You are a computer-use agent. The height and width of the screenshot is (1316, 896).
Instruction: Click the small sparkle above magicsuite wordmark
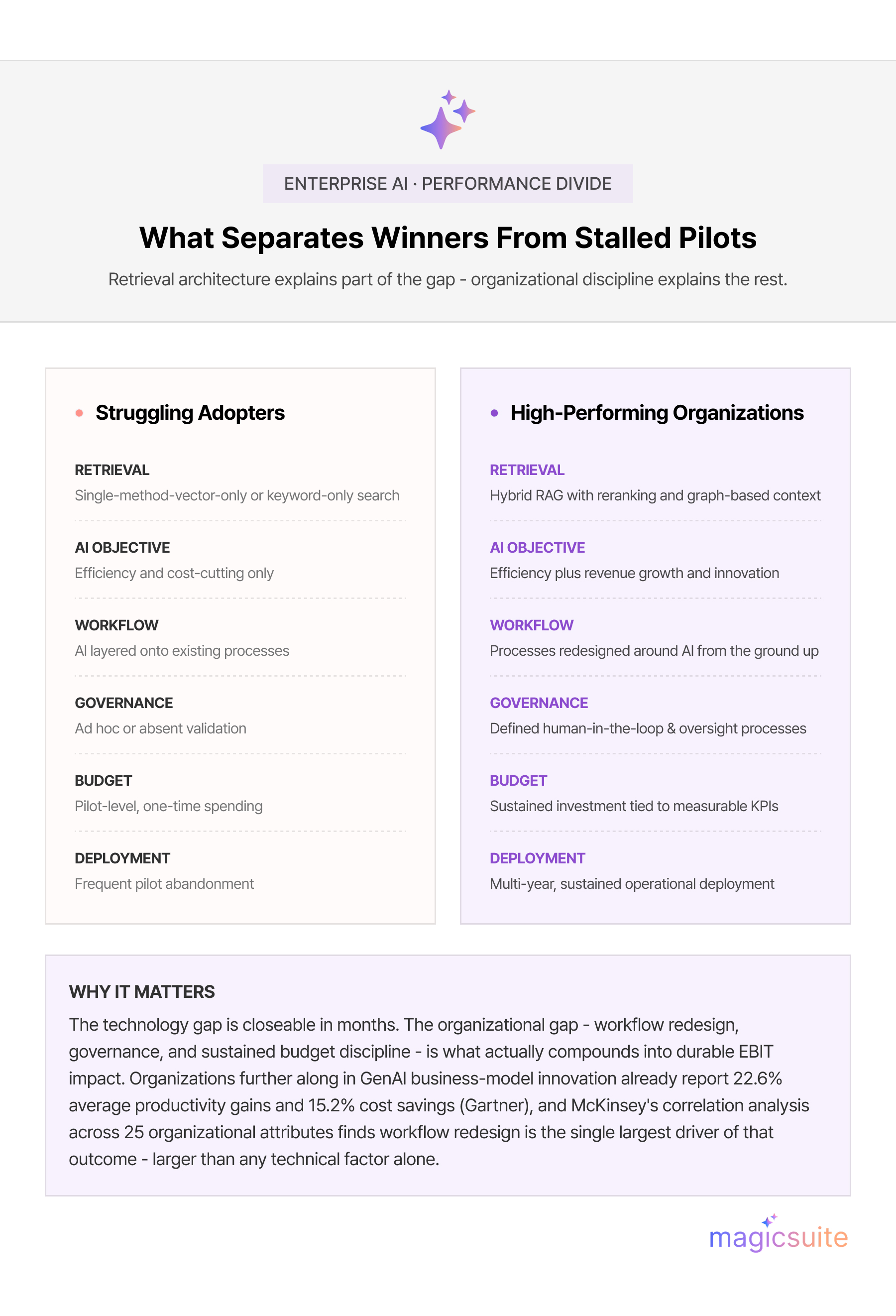(x=770, y=1220)
